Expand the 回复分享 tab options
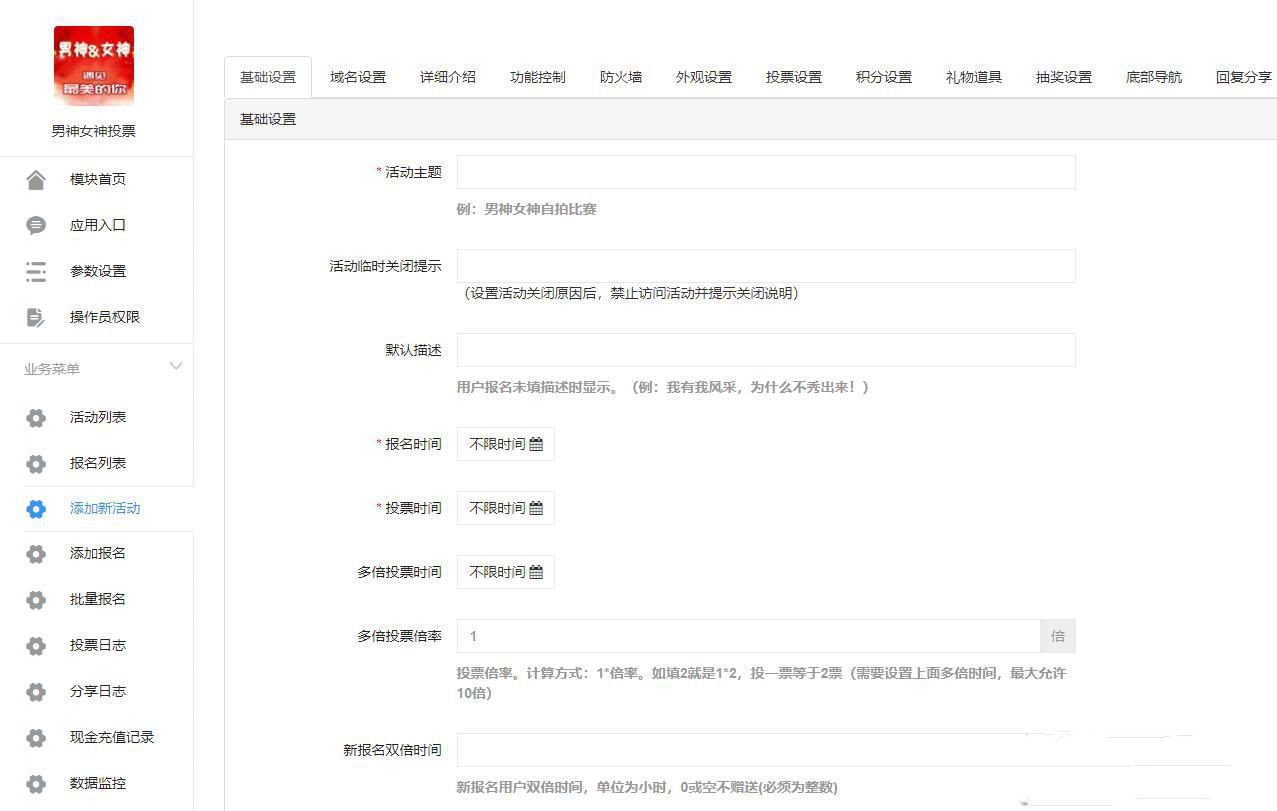Image resolution: width=1277 pixels, height=811 pixels. [x=1243, y=76]
